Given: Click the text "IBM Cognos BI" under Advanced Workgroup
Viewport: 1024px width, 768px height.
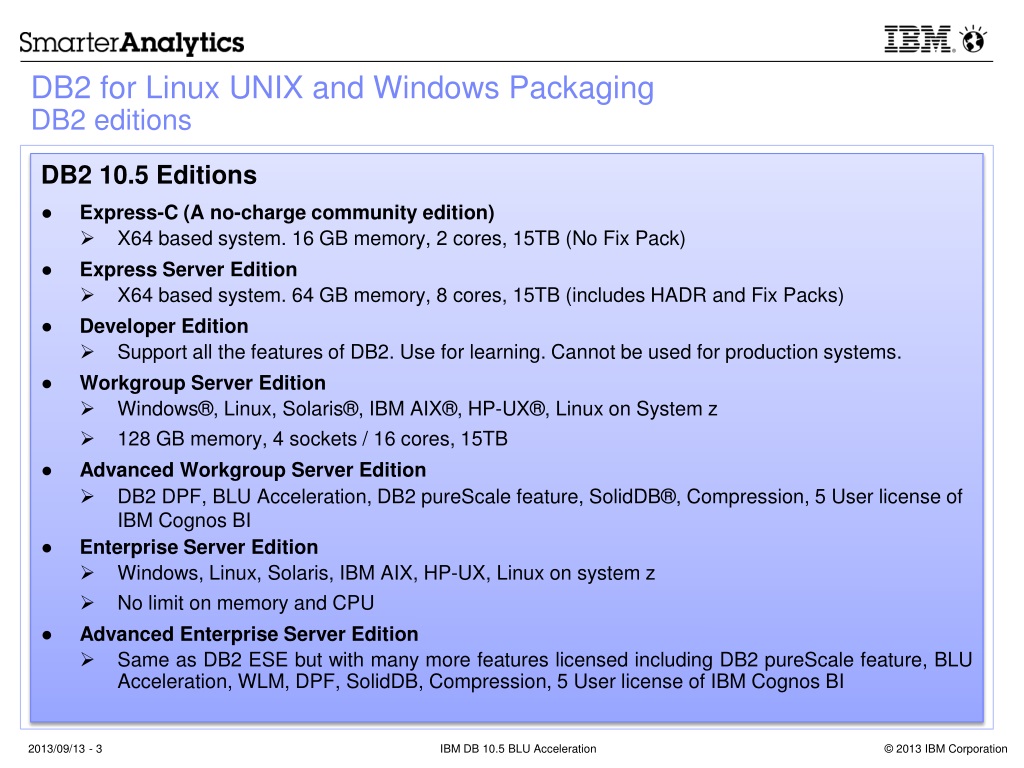Looking at the screenshot, I should click(x=184, y=520).
